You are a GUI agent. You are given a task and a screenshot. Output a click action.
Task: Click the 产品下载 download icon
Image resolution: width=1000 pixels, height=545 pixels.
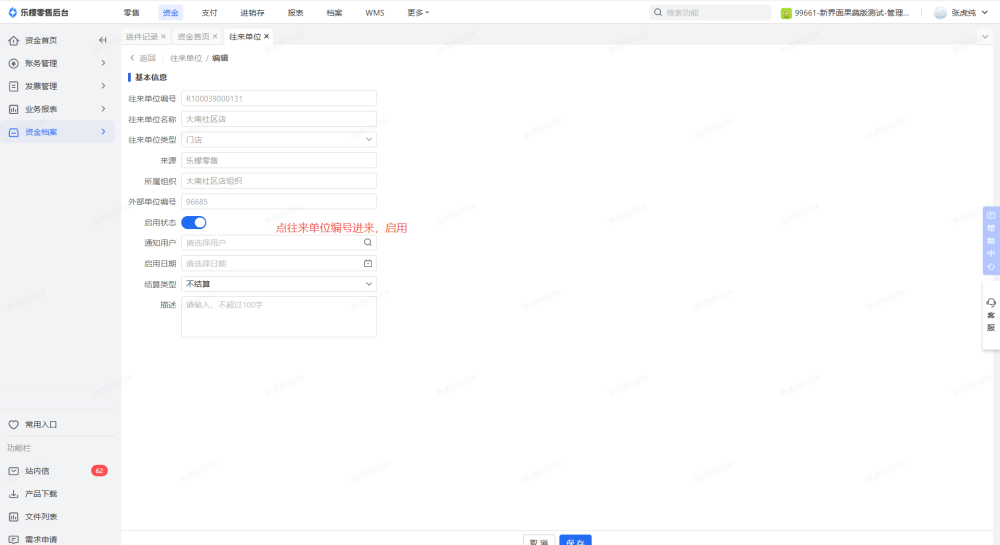coord(14,494)
